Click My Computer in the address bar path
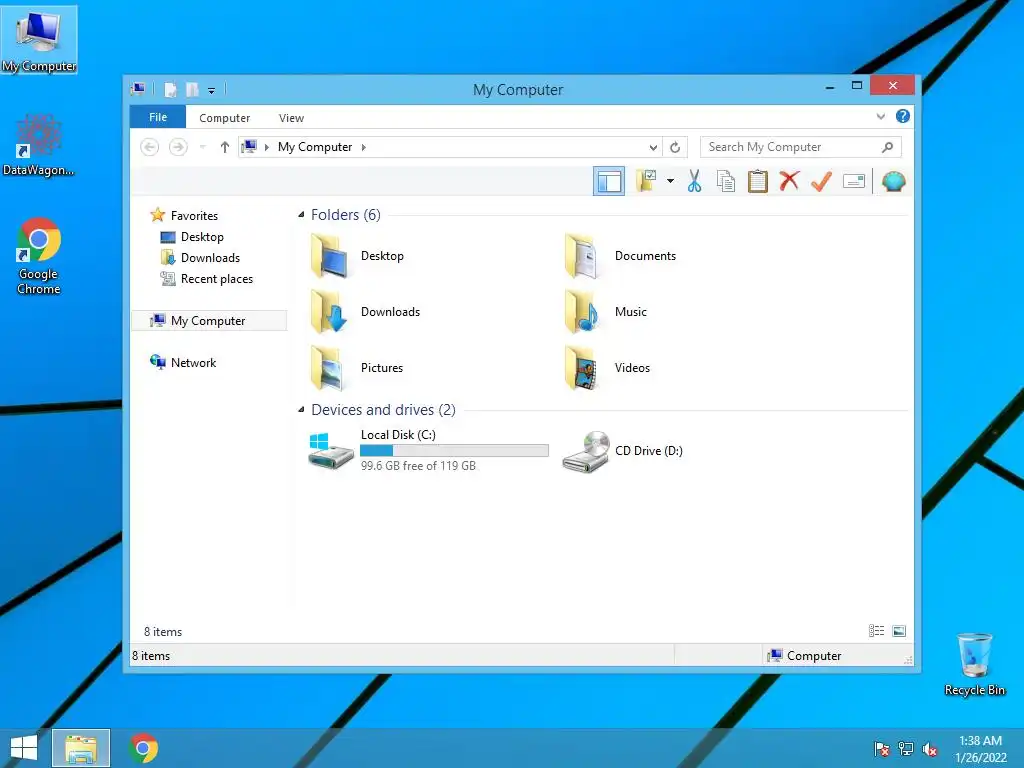This screenshot has height=768, width=1024. pyautogui.click(x=315, y=147)
